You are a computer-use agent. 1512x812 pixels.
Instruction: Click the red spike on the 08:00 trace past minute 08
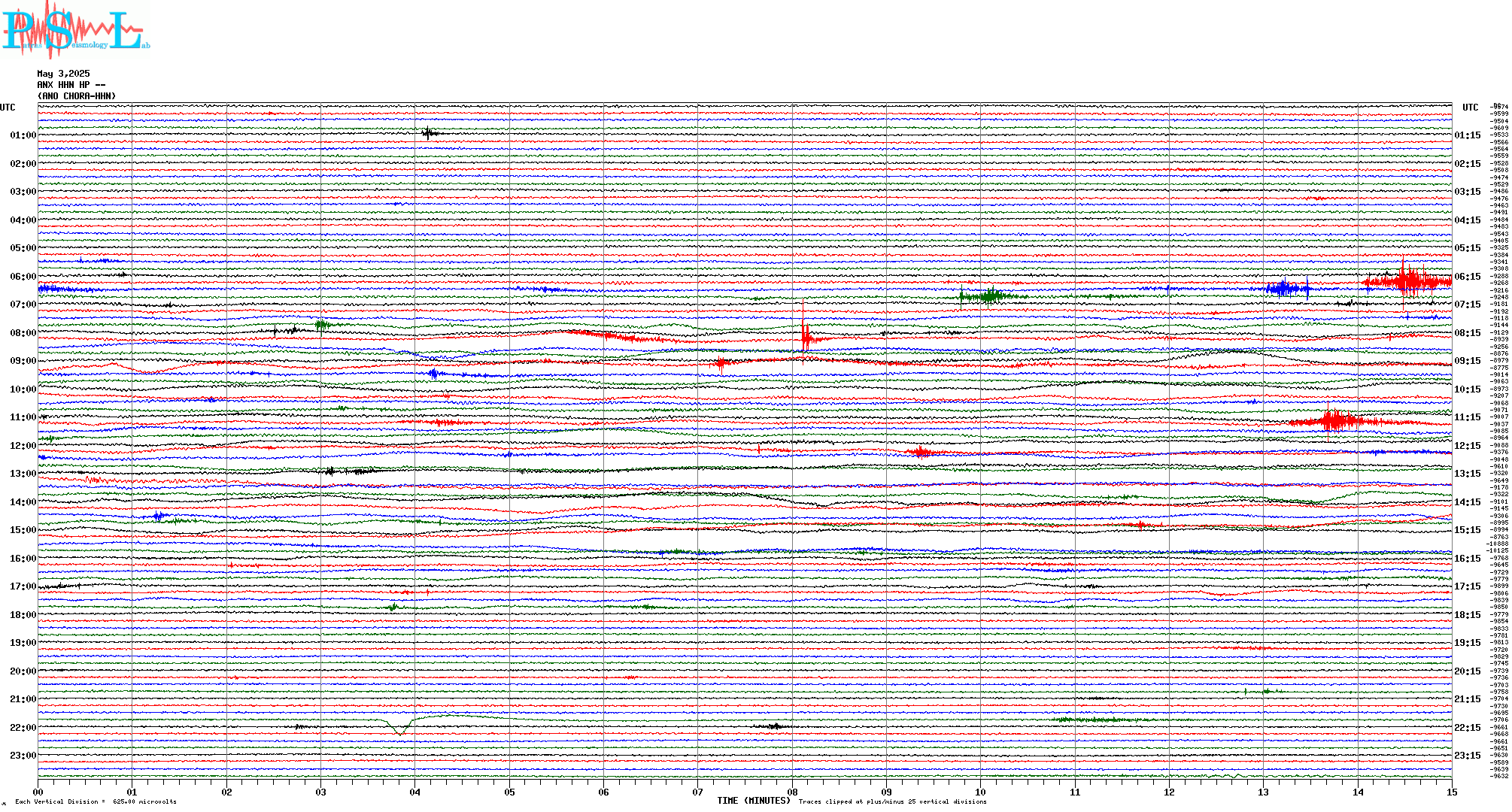coord(805,336)
